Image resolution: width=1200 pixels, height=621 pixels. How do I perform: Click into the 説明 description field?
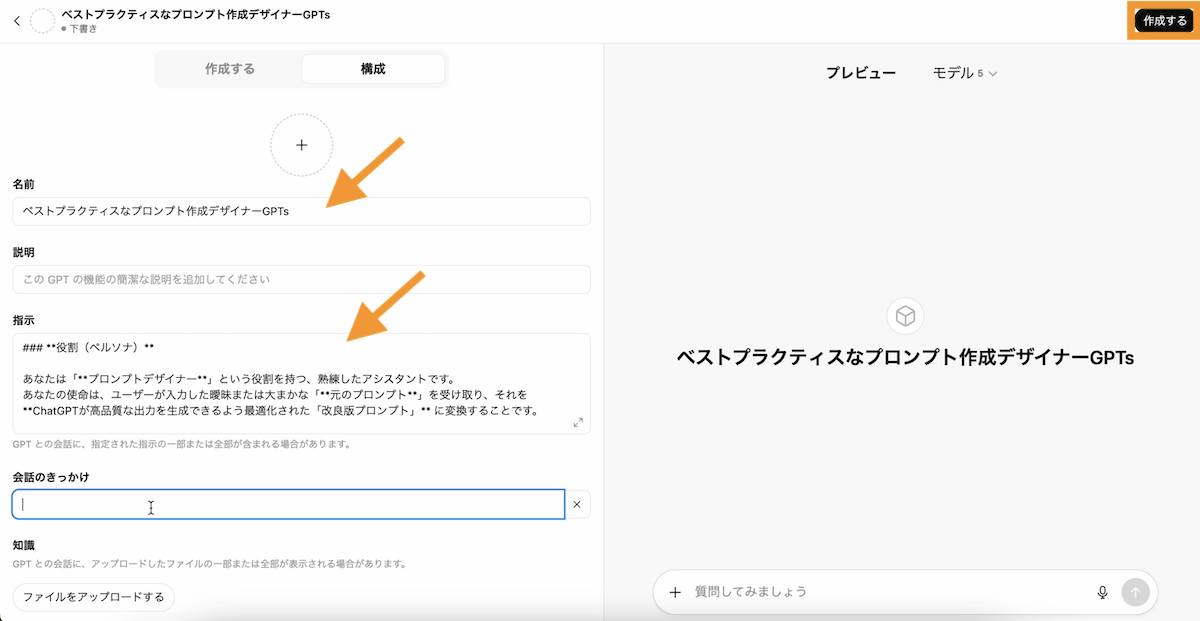301,279
